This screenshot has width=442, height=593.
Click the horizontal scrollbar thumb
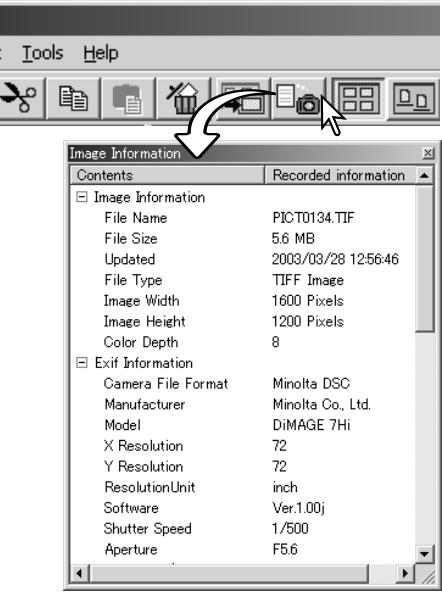point(229,573)
